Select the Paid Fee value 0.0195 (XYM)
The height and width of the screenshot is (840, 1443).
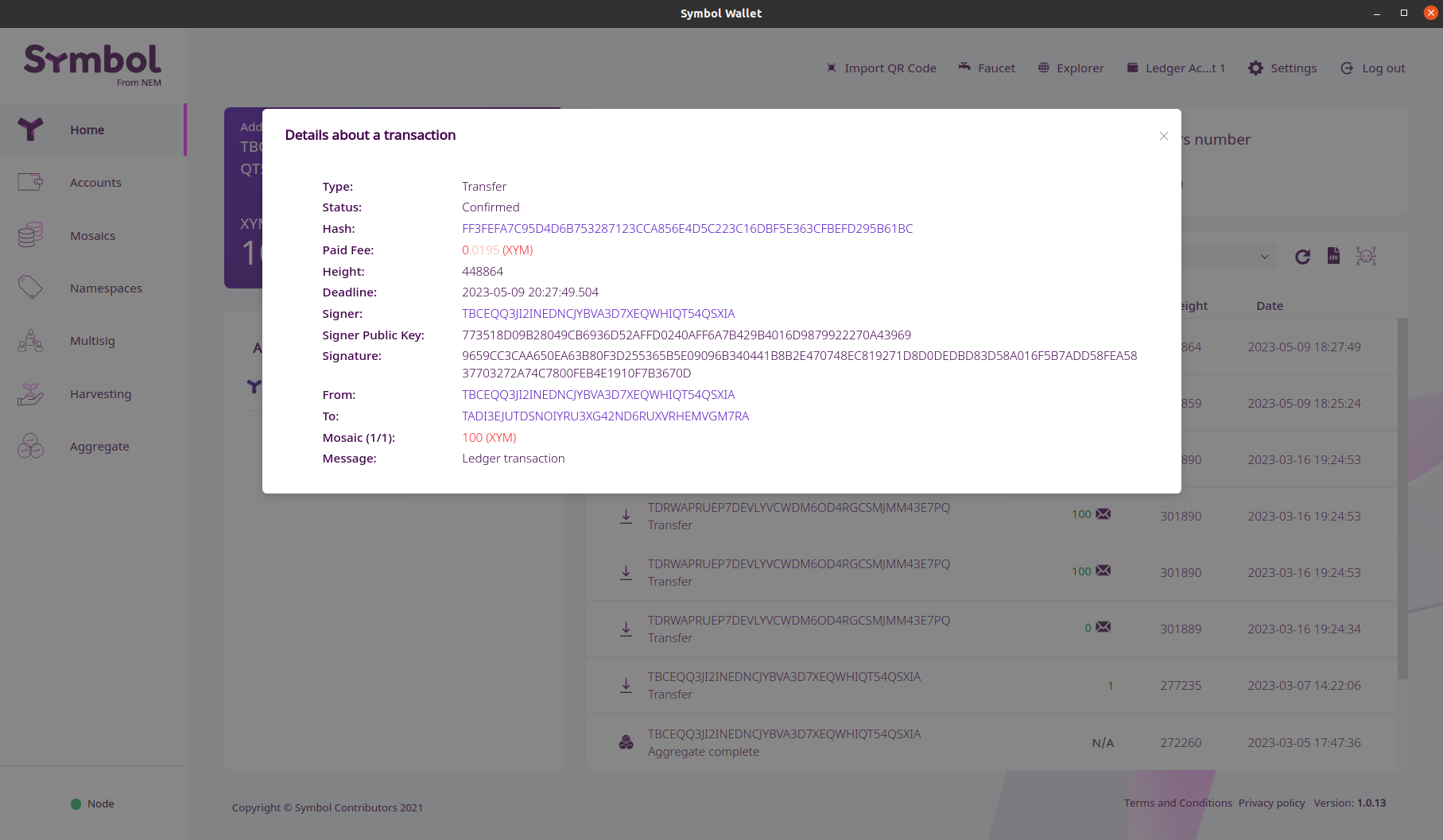(497, 250)
